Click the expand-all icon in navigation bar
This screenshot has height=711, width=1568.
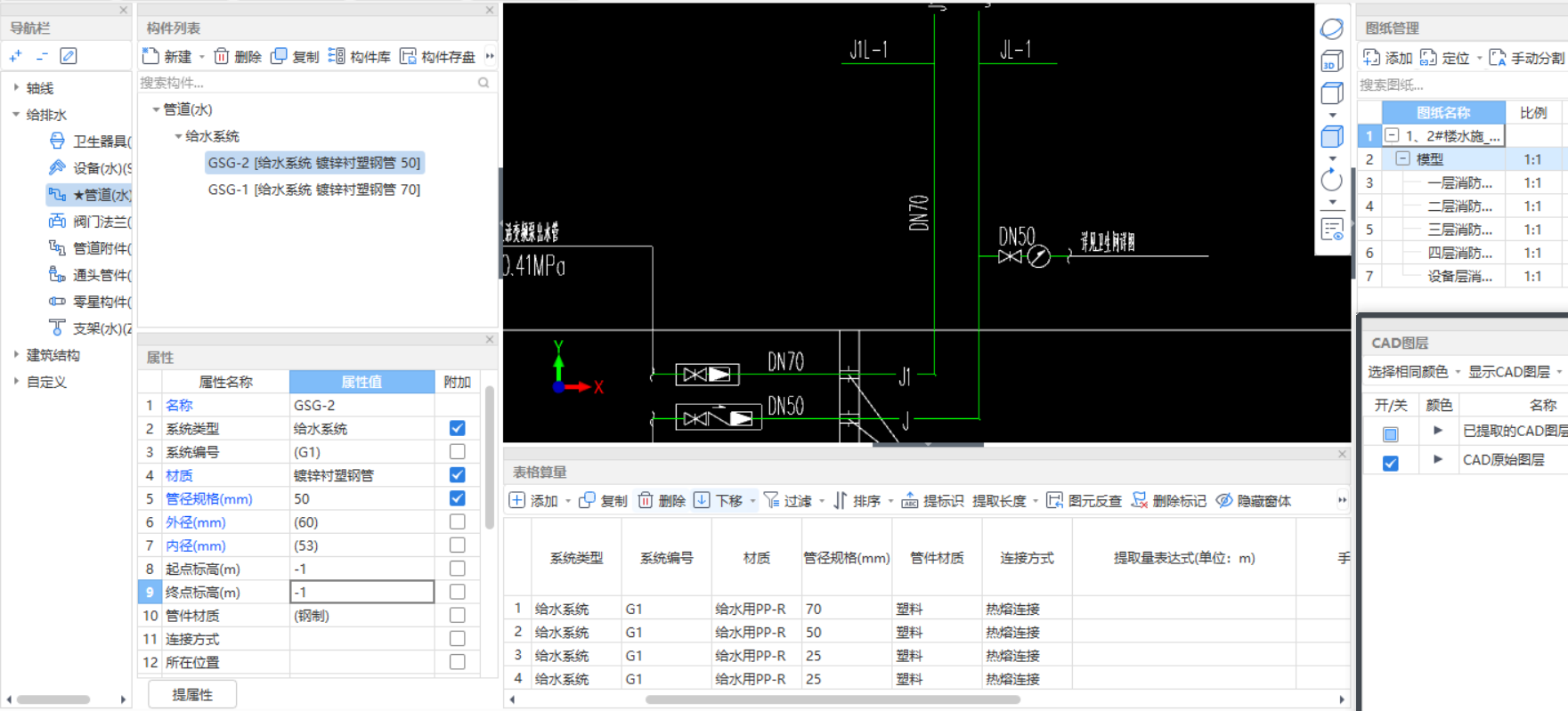pyautogui.click(x=16, y=56)
